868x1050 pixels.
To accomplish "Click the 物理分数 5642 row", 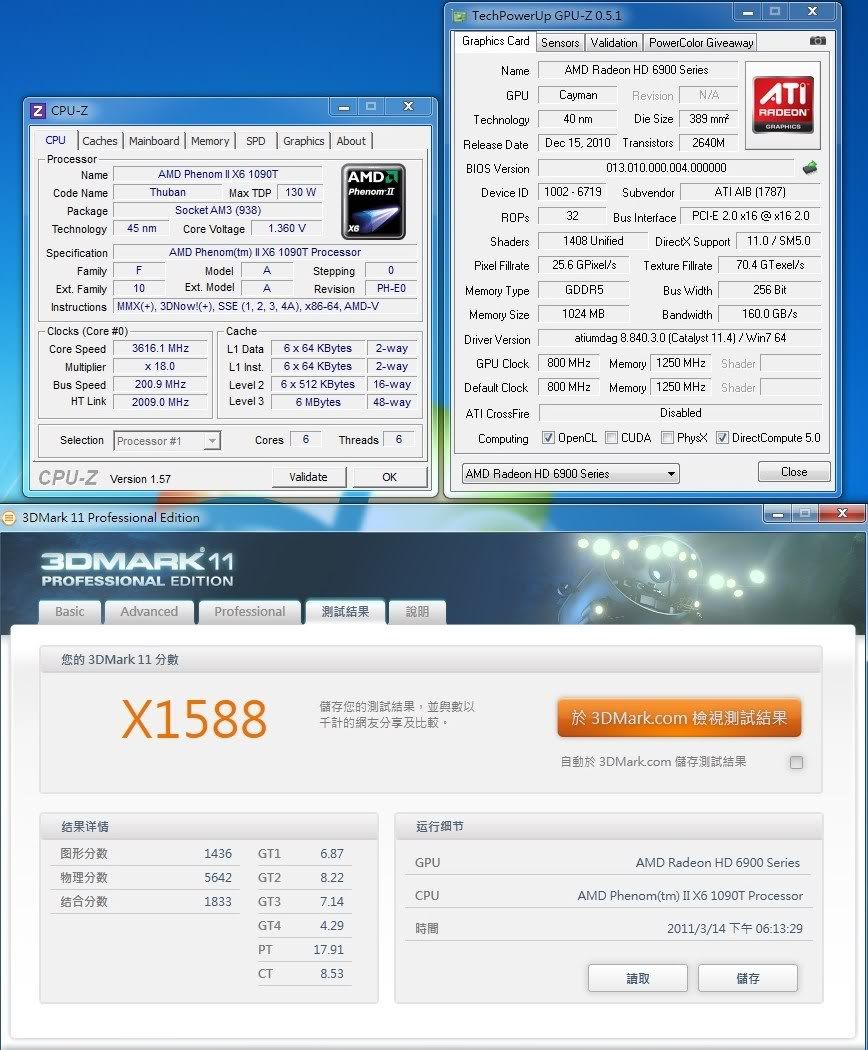I will coord(145,878).
